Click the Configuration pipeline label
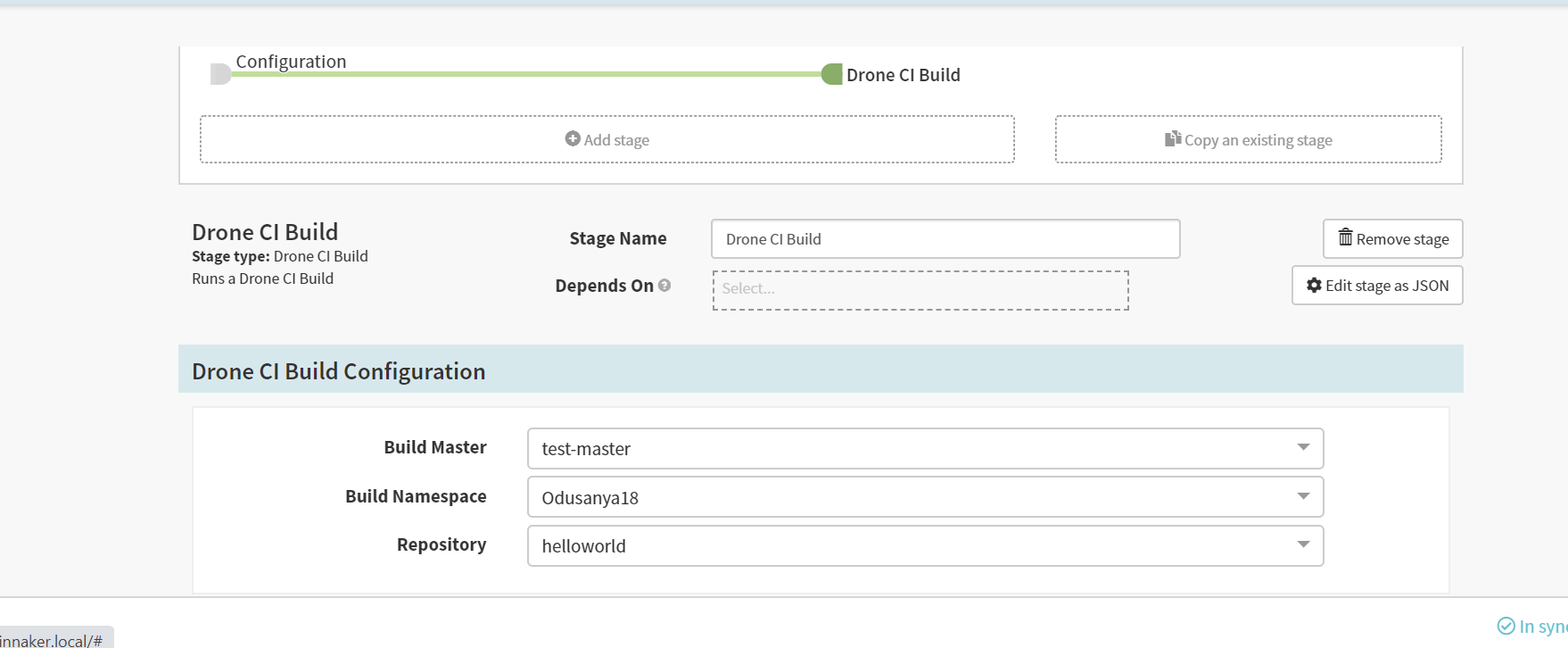 291,62
